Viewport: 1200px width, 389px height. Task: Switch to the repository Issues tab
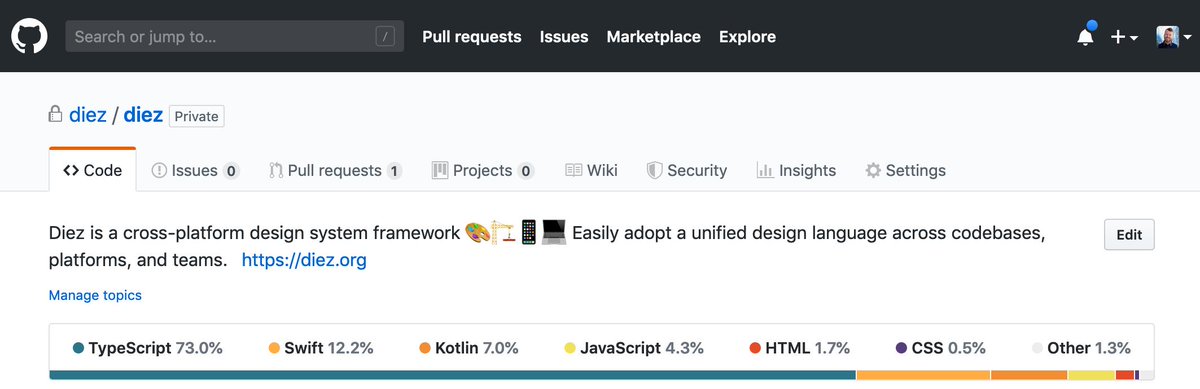tap(195, 170)
